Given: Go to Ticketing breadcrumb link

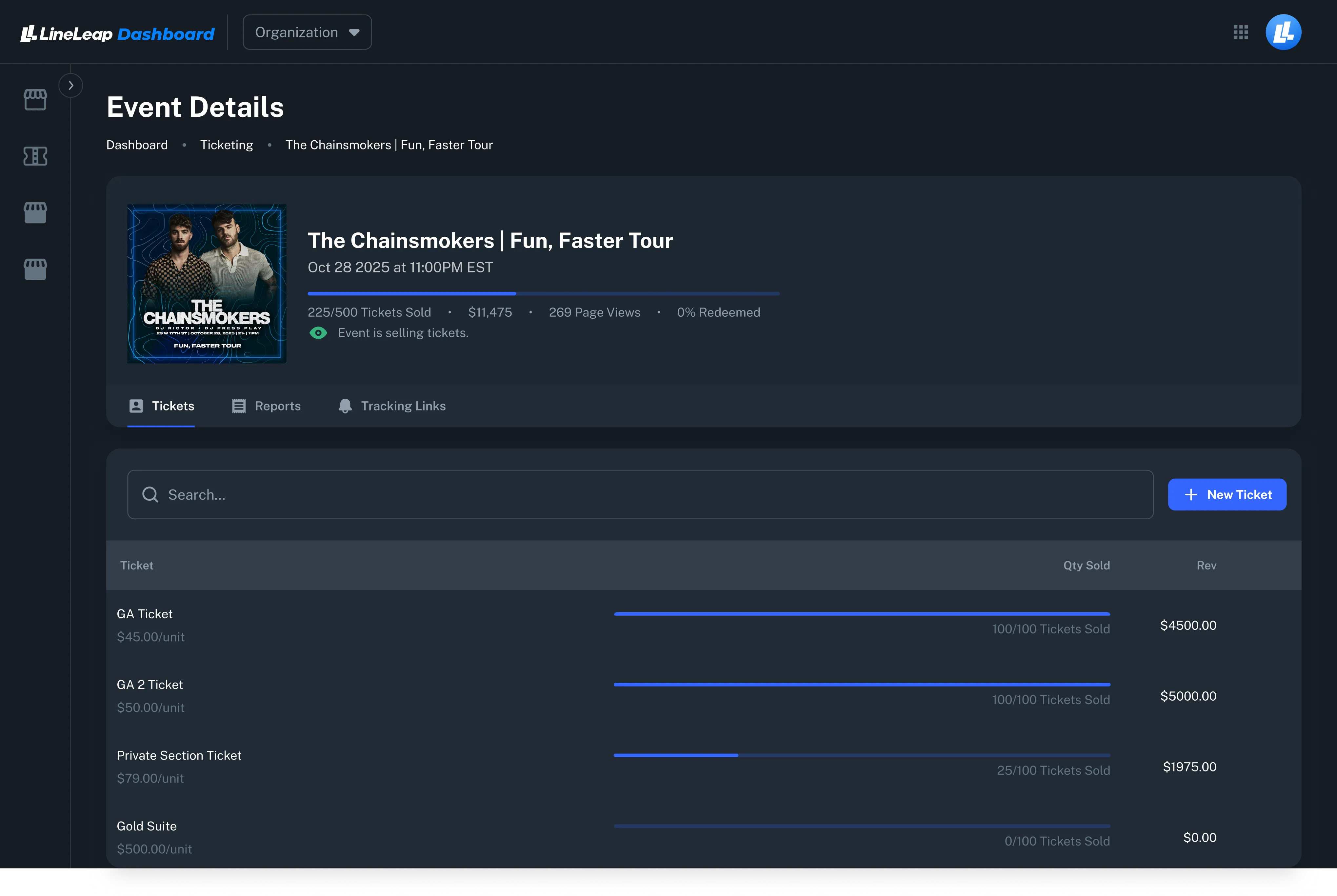Looking at the screenshot, I should (x=226, y=145).
